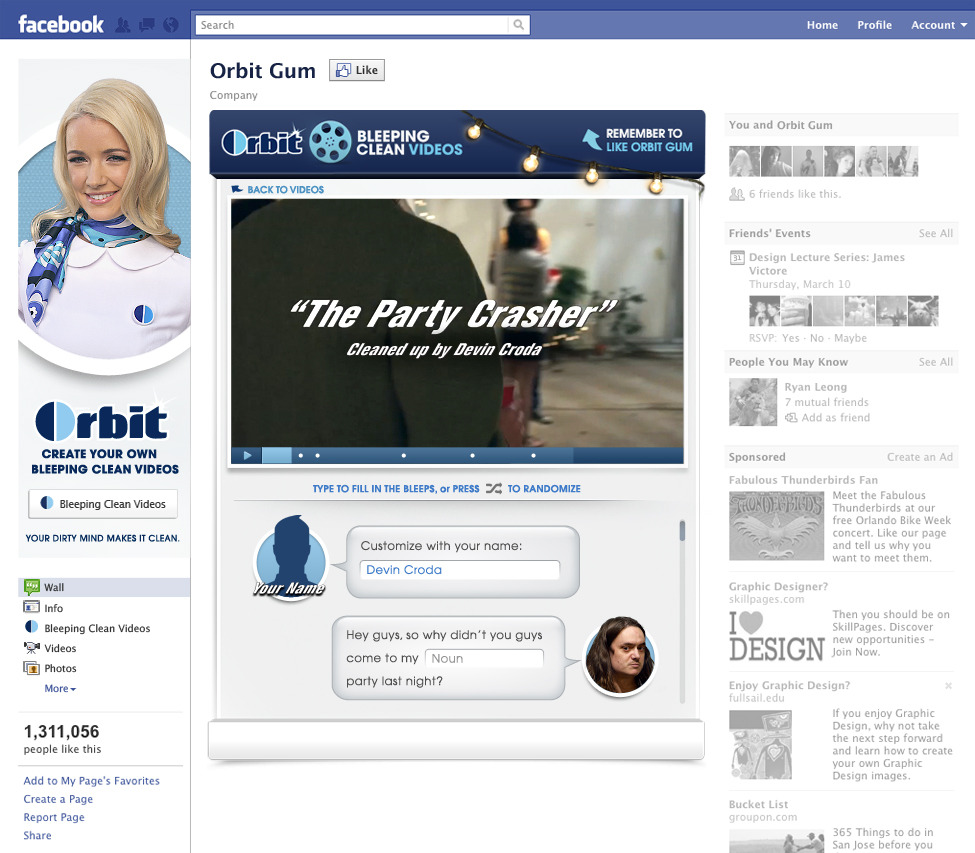The image size is (975, 853).
Task: Play the Party Crasher video
Action: coord(247,455)
